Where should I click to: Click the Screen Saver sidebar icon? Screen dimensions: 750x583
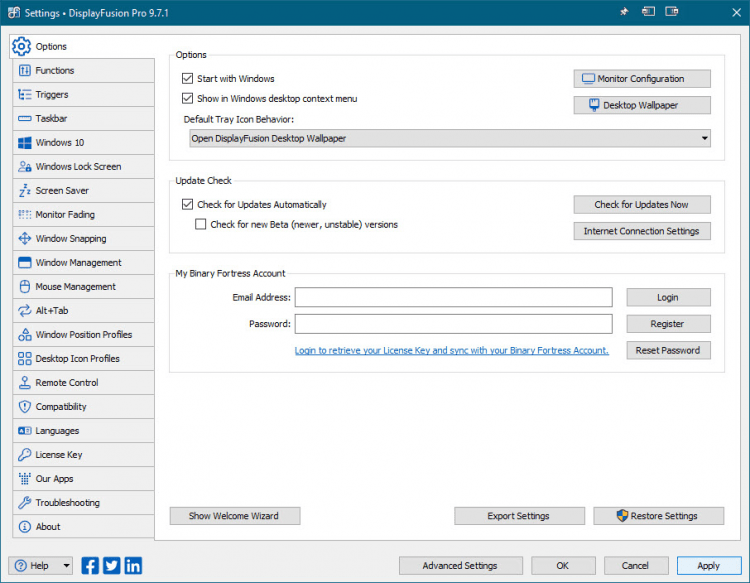(x=25, y=191)
